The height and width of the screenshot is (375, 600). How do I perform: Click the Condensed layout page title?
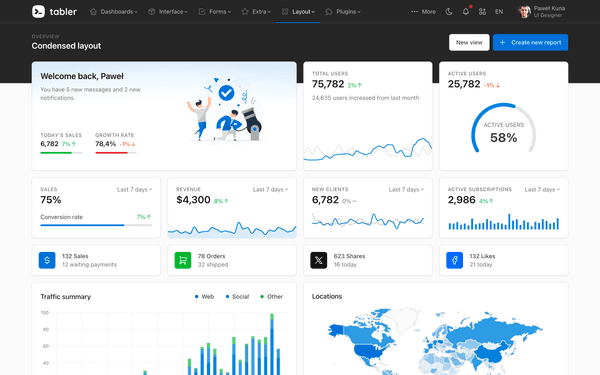click(66, 46)
